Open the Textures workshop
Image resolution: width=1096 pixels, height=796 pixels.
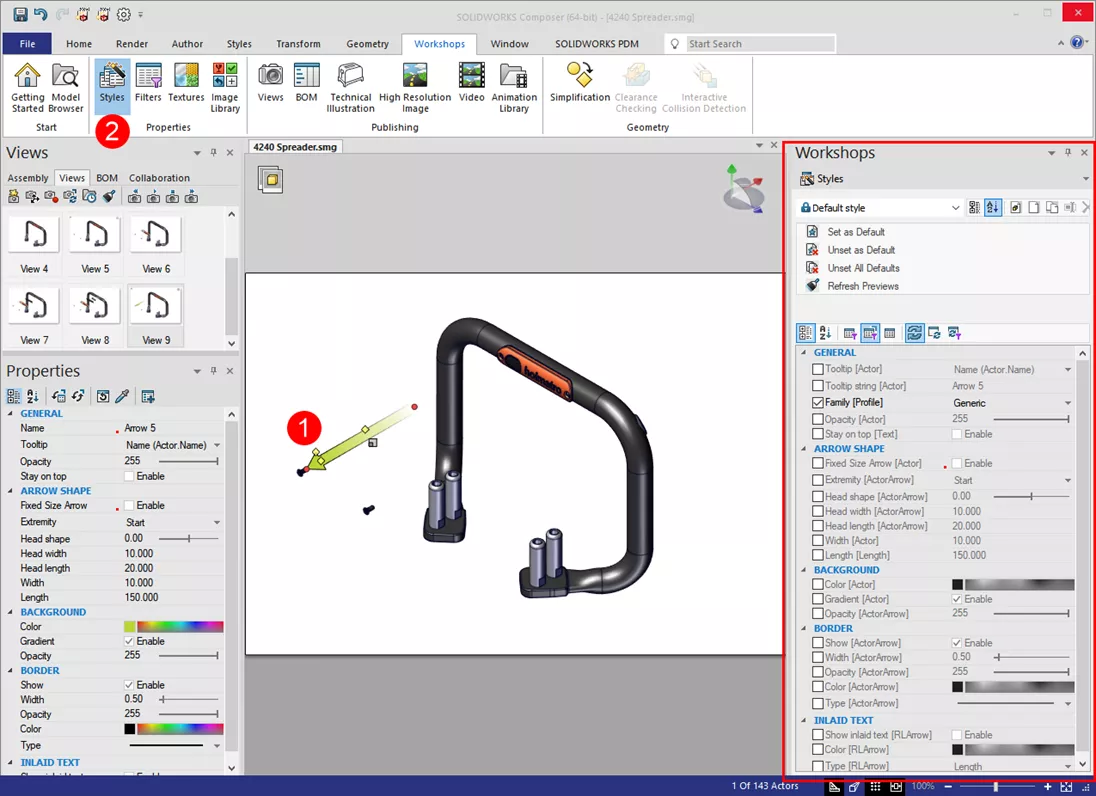pyautogui.click(x=186, y=82)
